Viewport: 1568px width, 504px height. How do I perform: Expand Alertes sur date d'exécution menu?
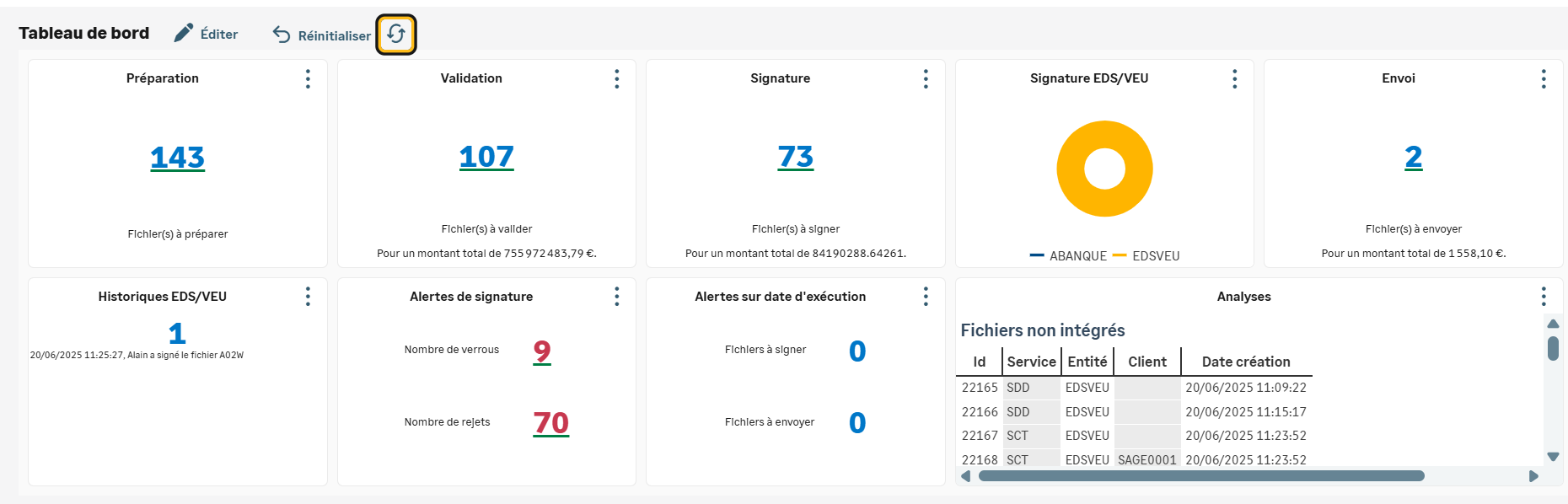[926, 297]
